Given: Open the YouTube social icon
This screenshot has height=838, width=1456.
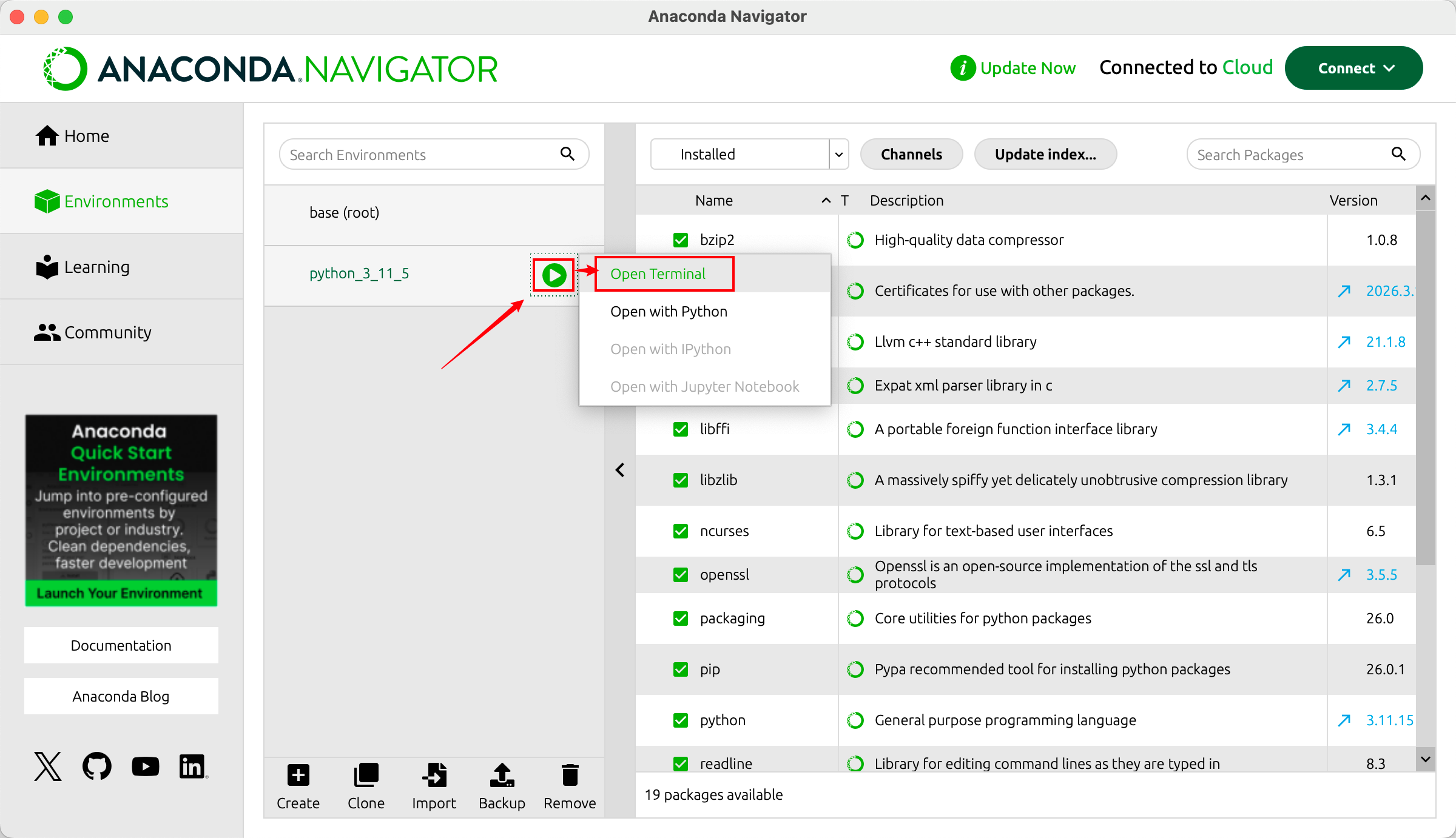Looking at the screenshot, I should [146, 766].
